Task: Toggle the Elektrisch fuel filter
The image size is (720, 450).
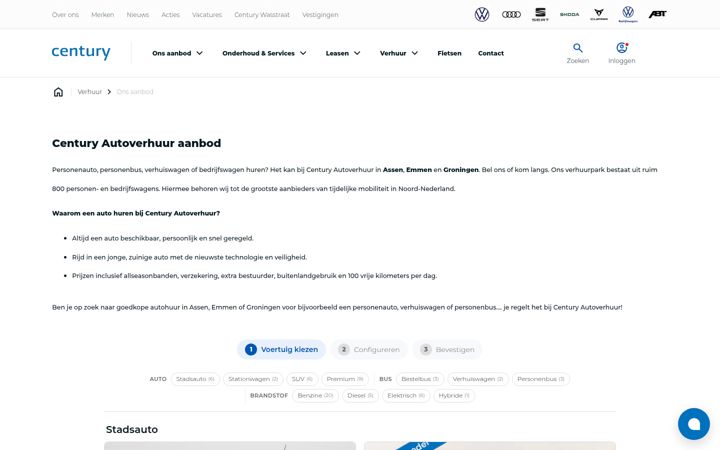Action: point(406,396)
